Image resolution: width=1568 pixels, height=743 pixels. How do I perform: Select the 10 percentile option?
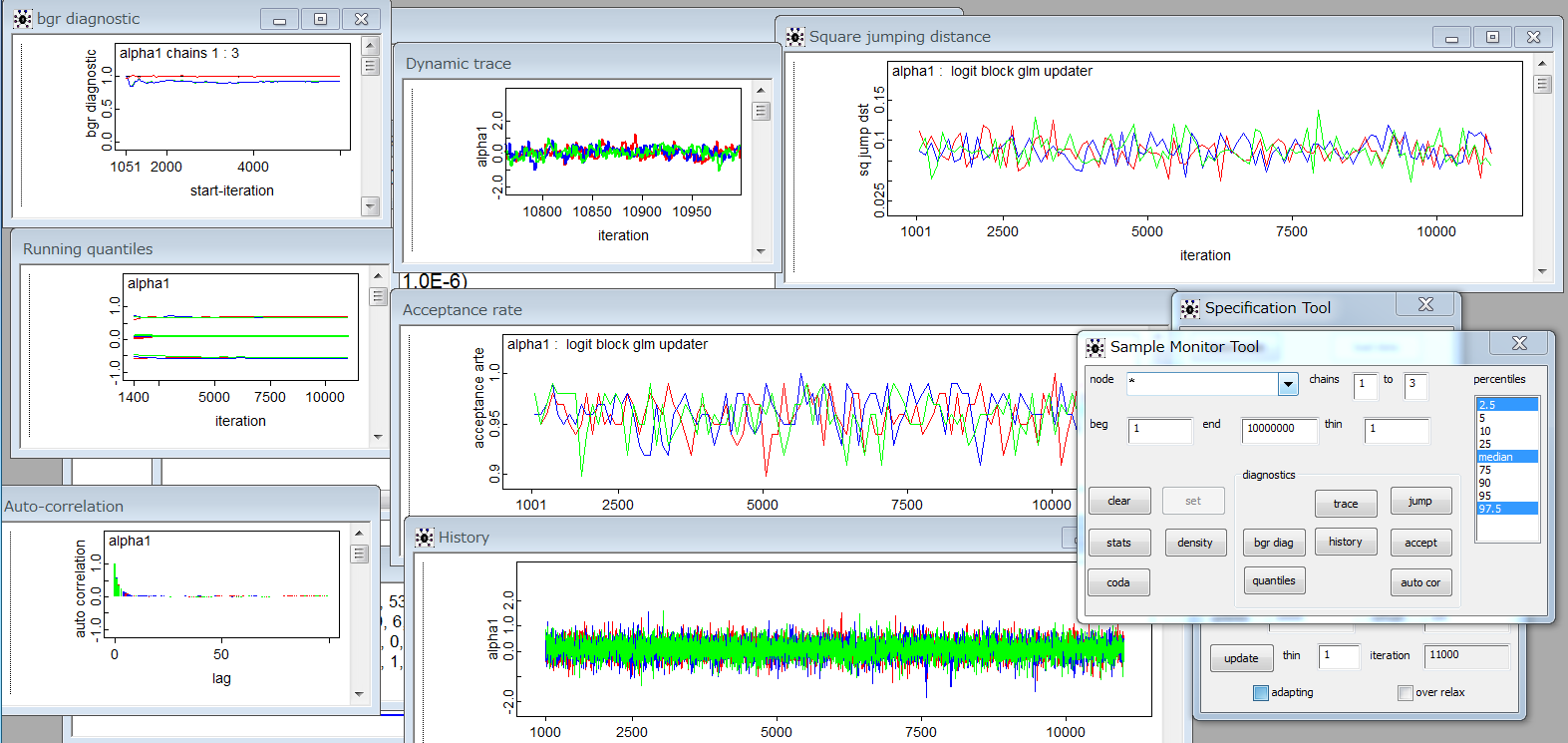click(x=1507, y=431)
